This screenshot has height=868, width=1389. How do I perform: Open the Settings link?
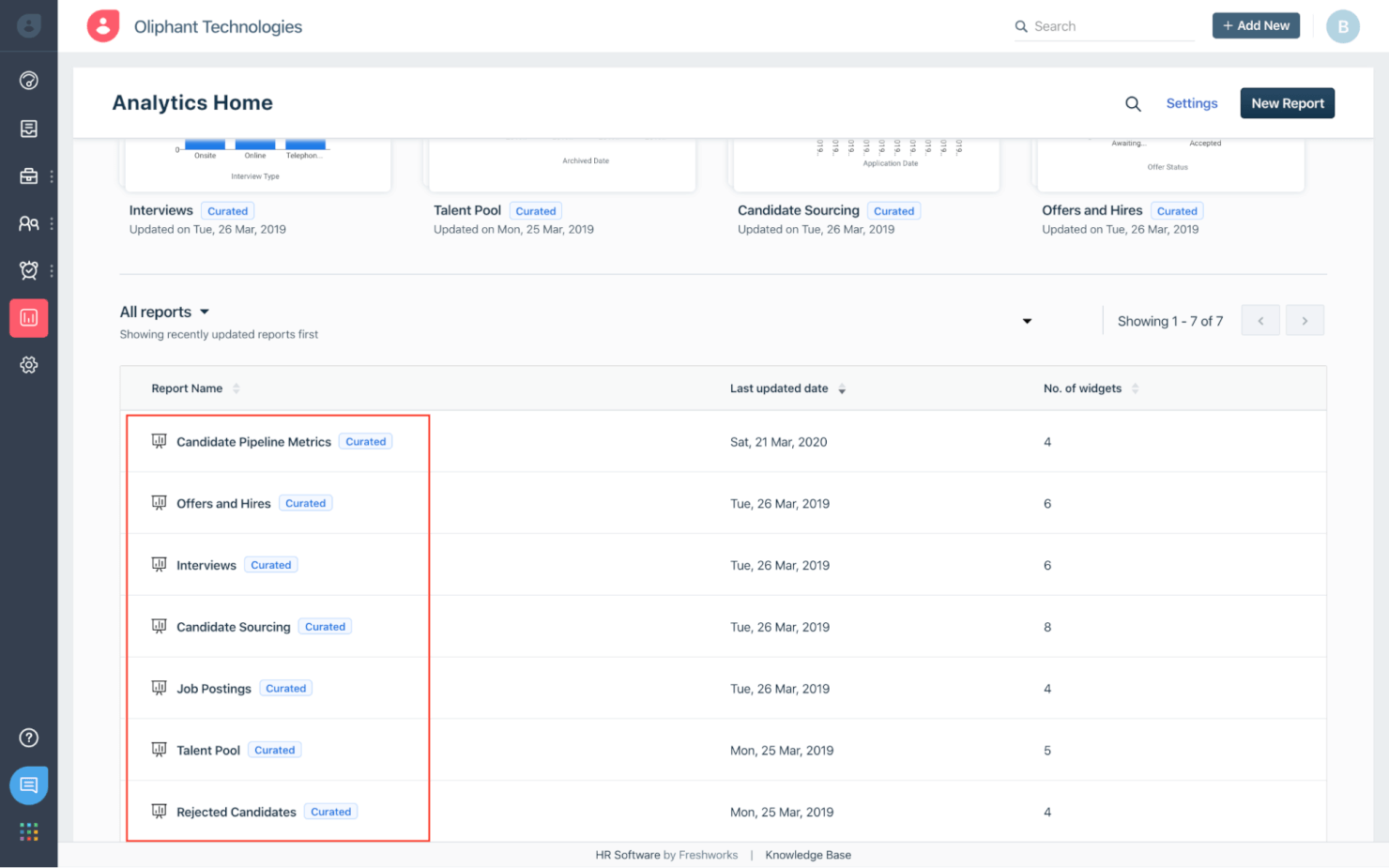(x=1191, y=103)
